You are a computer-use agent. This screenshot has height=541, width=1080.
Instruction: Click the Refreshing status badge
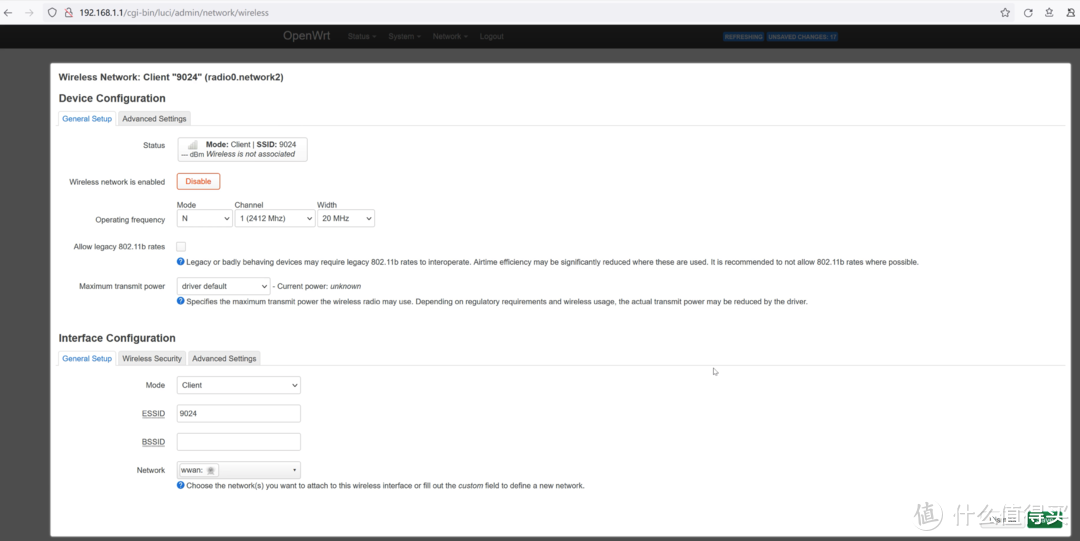(x=743, y=37)
